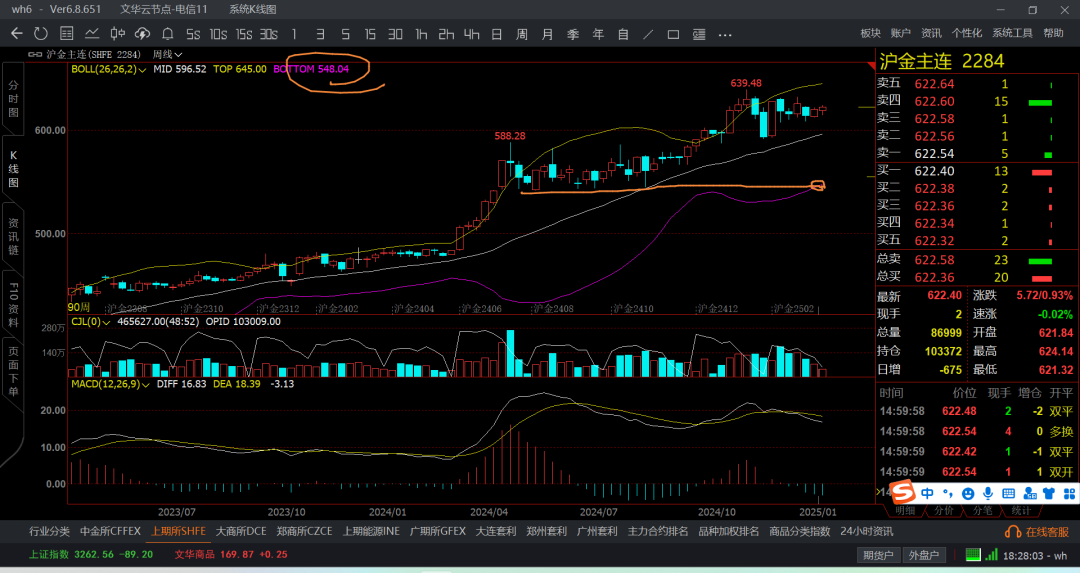Open the stacked panels layout icon
1080x573 pixels.
coord(698,34)
